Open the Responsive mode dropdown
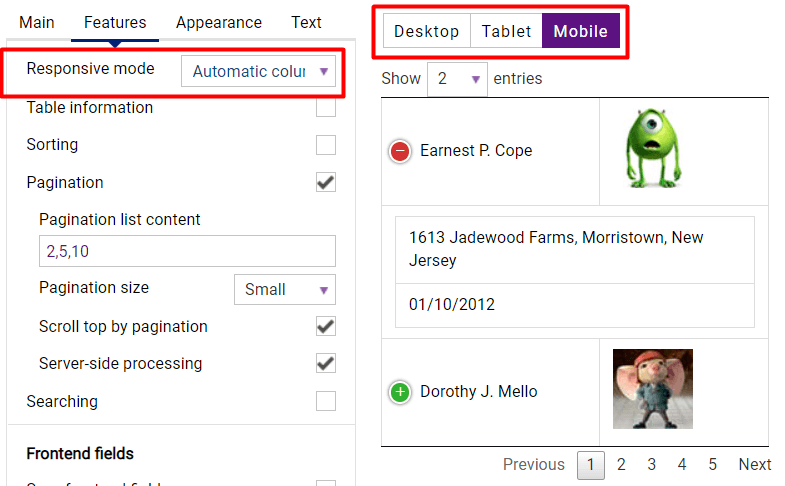 (258, 71)
